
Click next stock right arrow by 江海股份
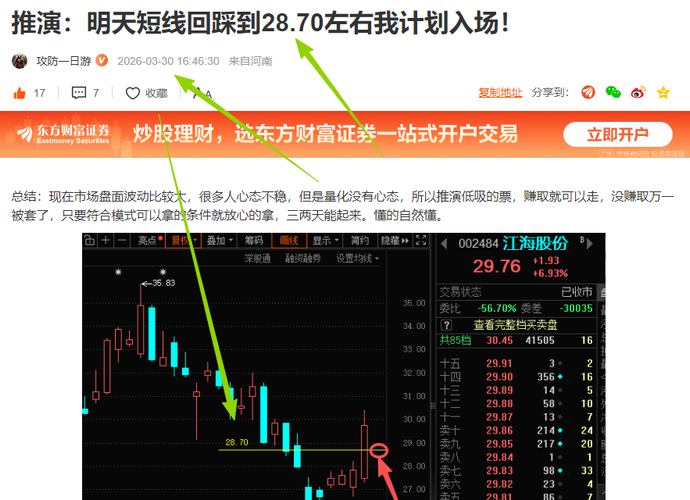pyautogui.click(x=590, y=244)
